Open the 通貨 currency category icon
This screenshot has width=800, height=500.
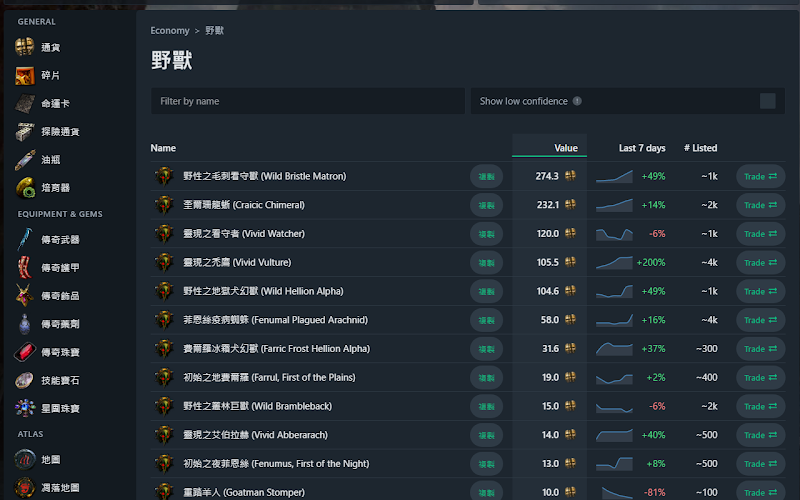[x=24, y=47]
